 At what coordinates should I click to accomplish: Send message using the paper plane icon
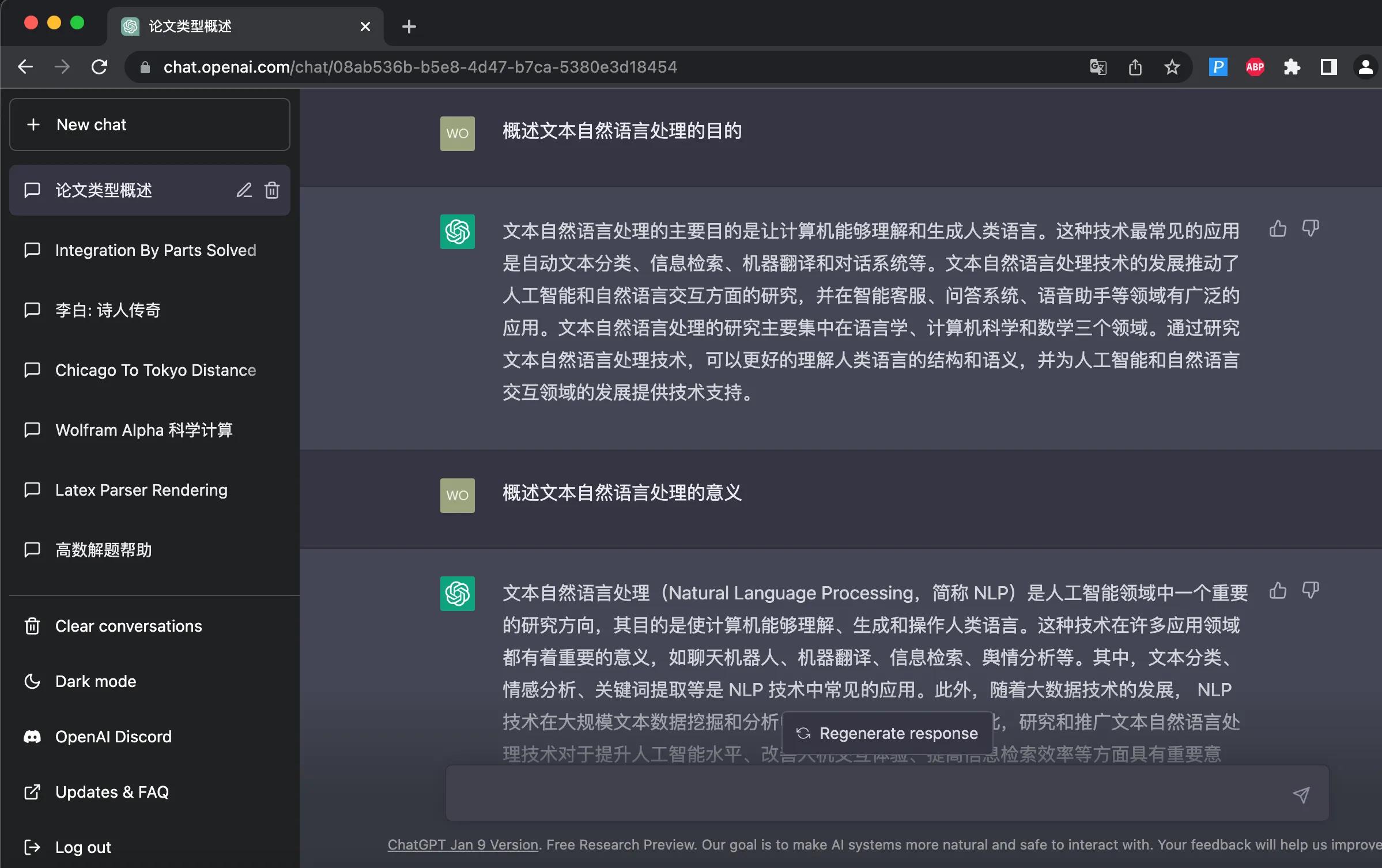tap(1301, 794)
